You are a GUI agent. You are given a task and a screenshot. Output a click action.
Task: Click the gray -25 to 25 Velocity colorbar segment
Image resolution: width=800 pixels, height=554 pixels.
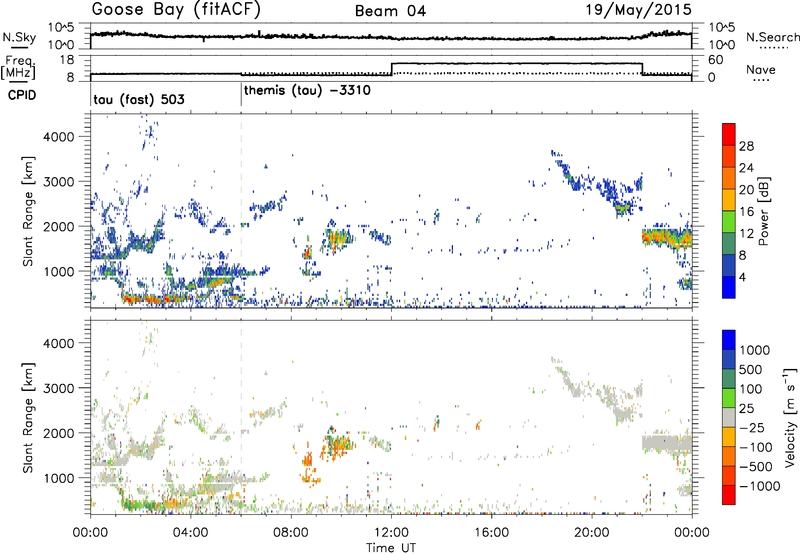point(729,417)
